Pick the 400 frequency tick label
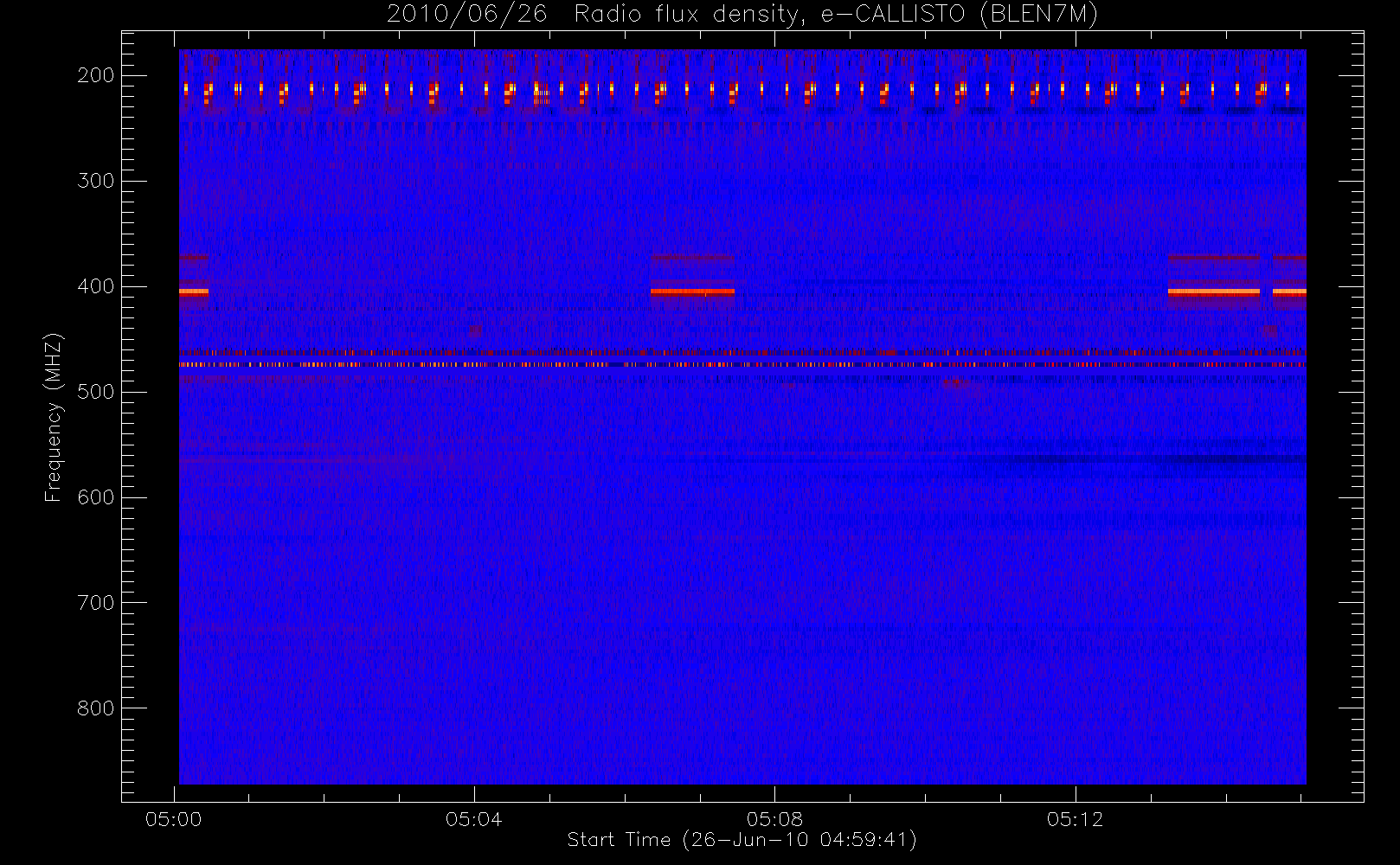Viewport: 1400px width, 865px height. coord(96,286)
